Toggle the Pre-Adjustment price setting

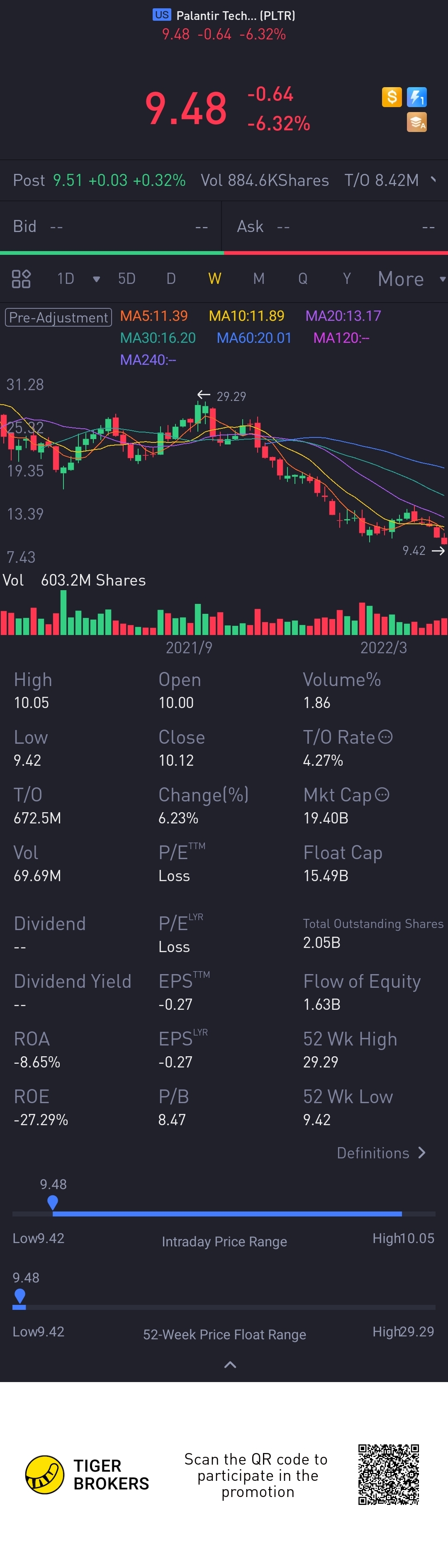coord(58,317)
